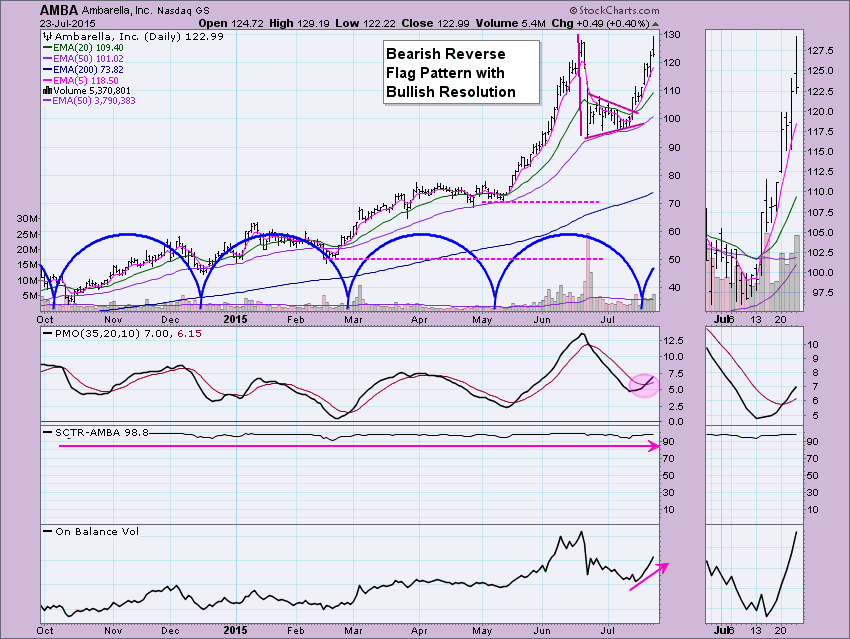This screenshot has width=850, height=639.
Task: Click the June volume spike bar
Action: coord(588,271)
